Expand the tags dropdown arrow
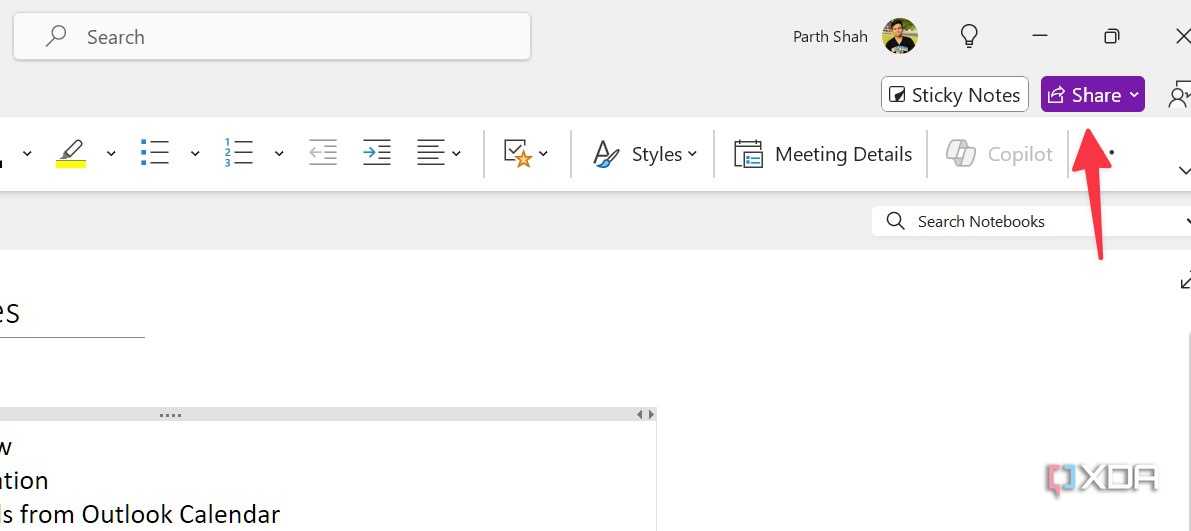This screenshot has width=1191, height=531. [544, 153]
